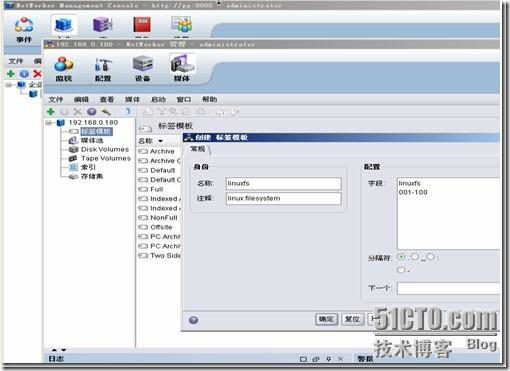Image resolution: width=510 pixels, height=371 pixels.
Task: Click the 复位 (Reset) button
Action: pos(353,319)
